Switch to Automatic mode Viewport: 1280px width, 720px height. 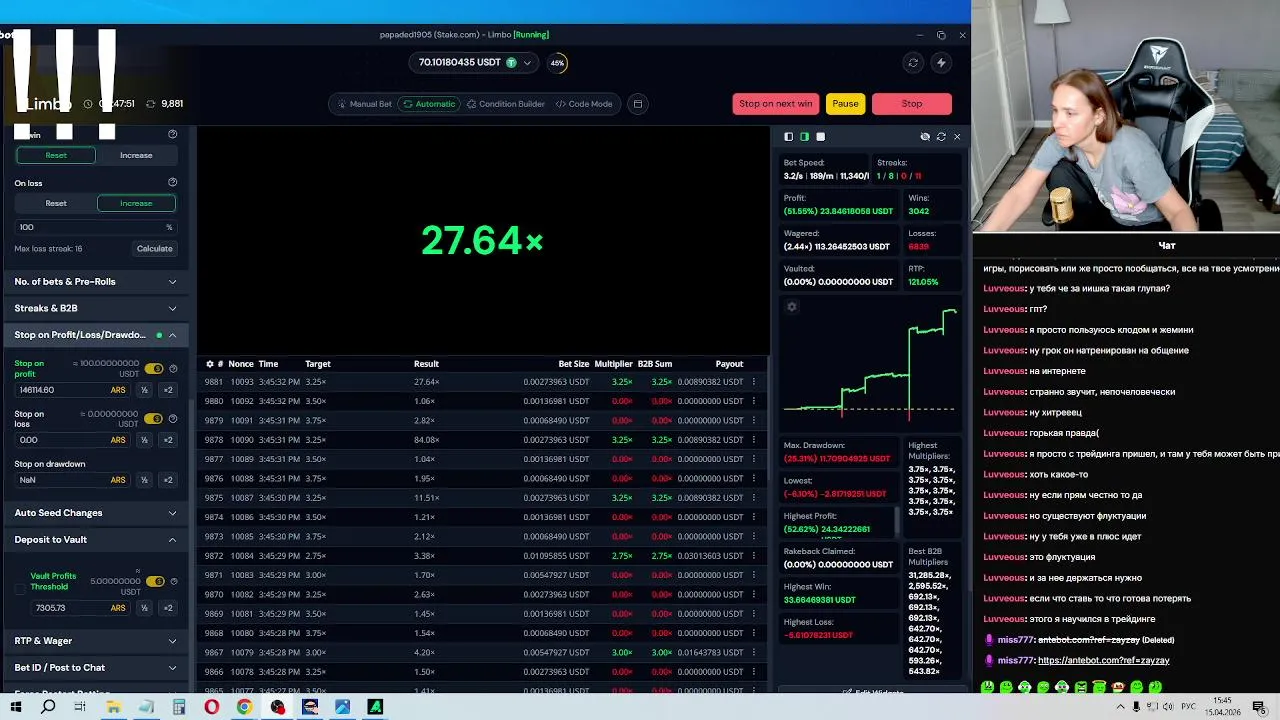tap(429, 104)
